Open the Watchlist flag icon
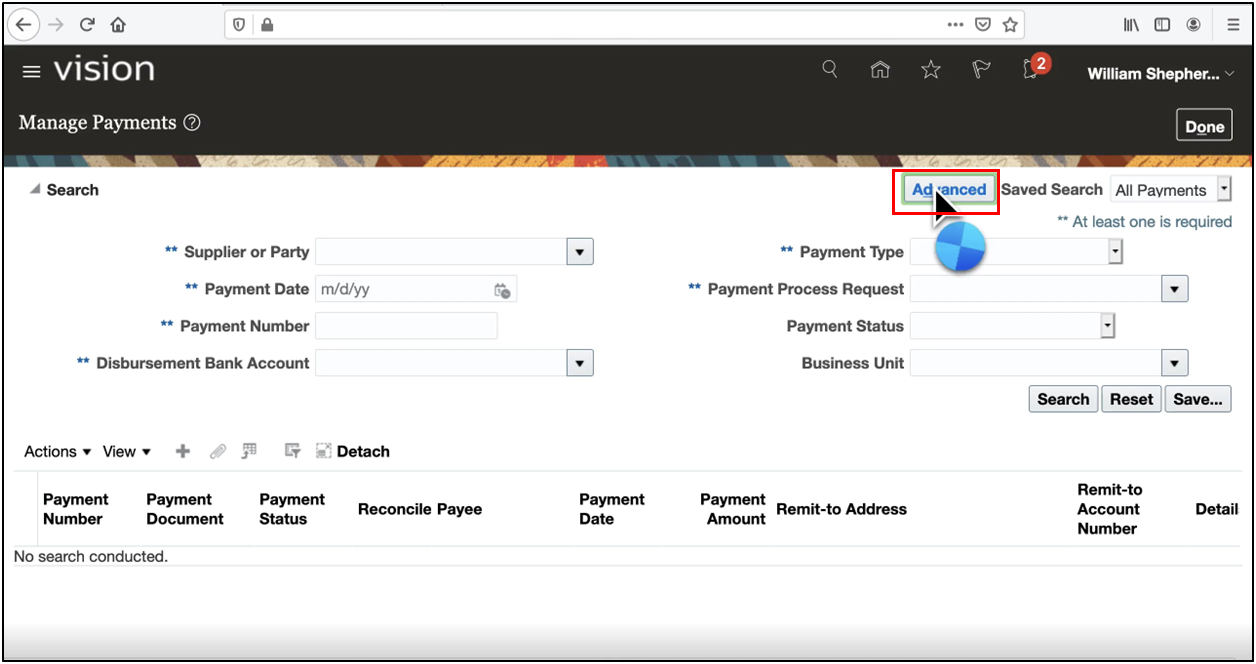 [x=981, y=69]
